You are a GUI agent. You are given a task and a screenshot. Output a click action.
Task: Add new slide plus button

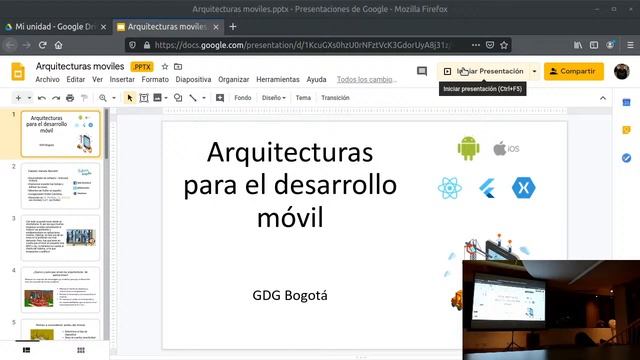(x=18, y=98)
